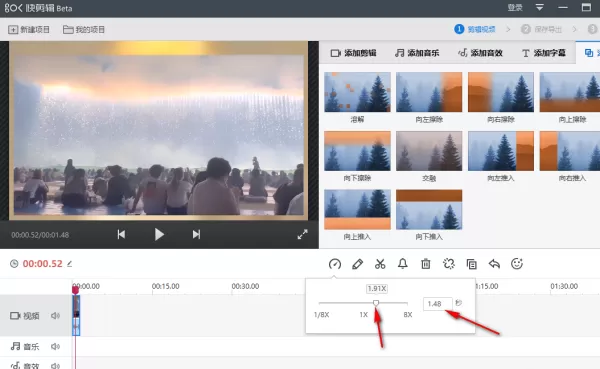Viewport: 600px width, 369px height.
Task: Click the smiley face sticker icon
Action: point(517,264)
